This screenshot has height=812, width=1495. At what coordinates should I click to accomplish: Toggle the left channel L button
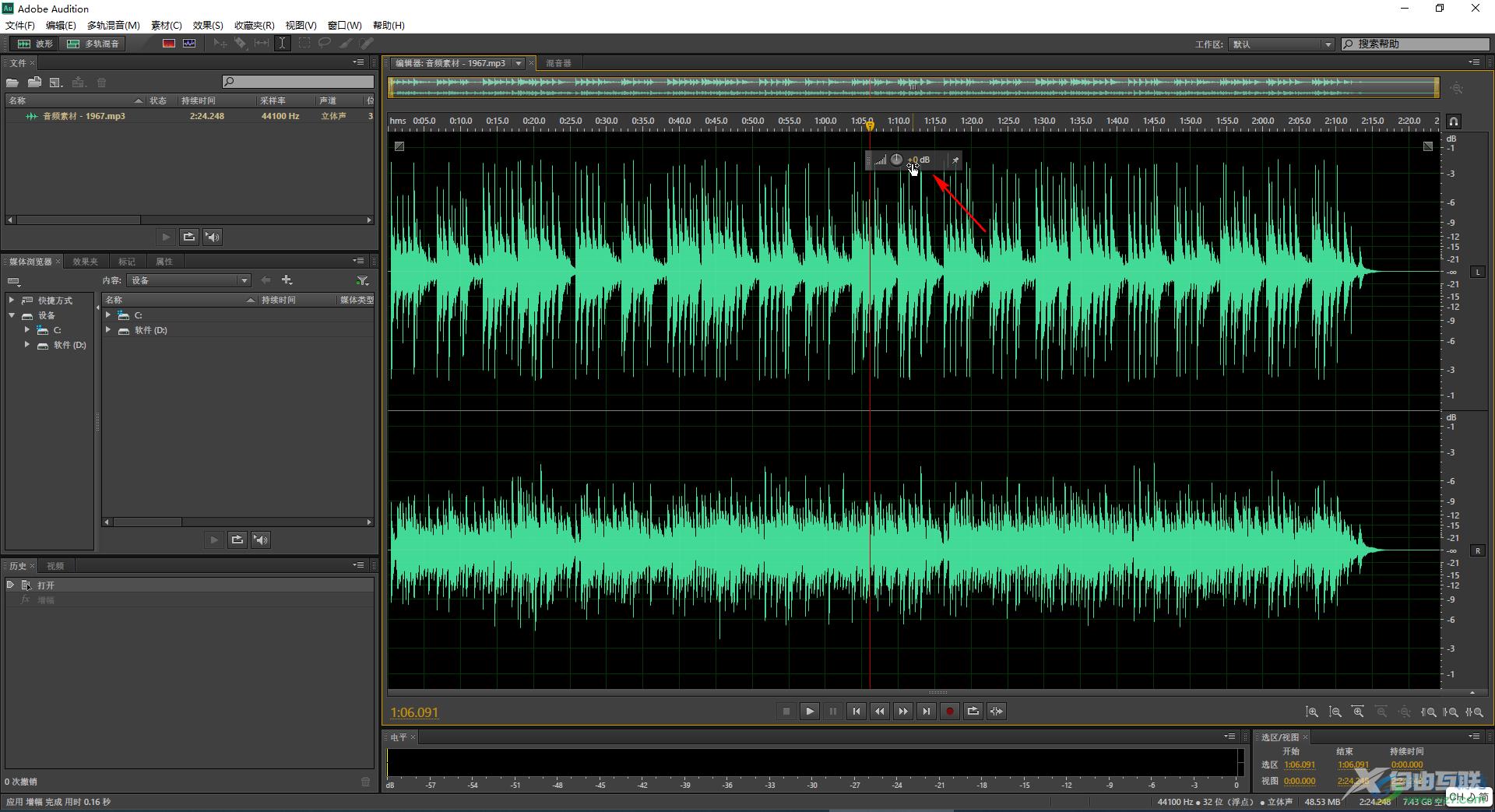pyautogui.click(x=1478, y=272)
